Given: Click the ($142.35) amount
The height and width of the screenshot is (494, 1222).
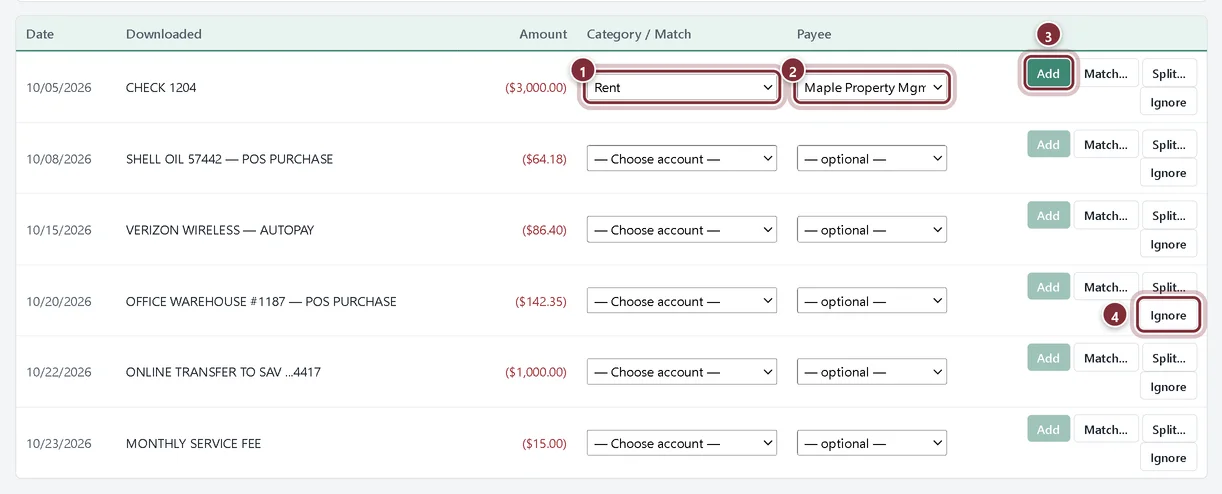Looking at the screenshot, I should (541, 301).
